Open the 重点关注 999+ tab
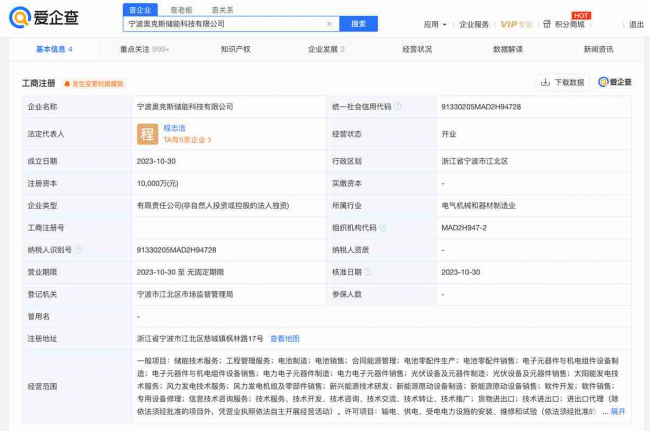650x431 pixels. 145,49
